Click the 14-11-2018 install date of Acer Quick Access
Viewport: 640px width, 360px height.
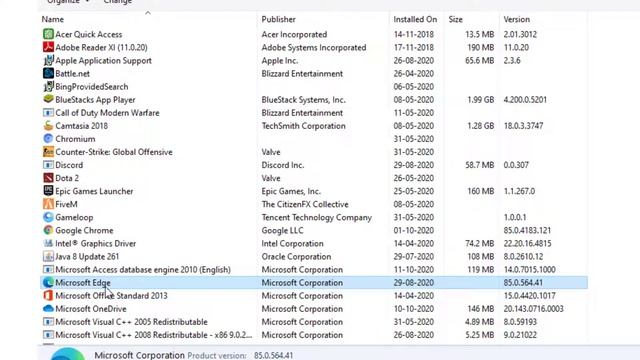(x=413, y=34)
